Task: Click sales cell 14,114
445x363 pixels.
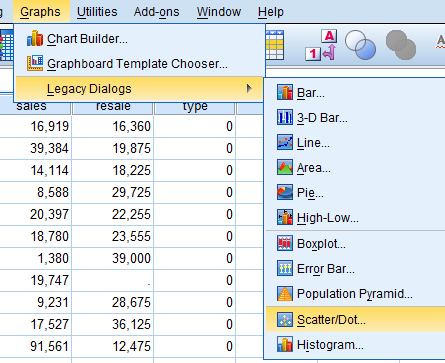Action: click(35, 170)
